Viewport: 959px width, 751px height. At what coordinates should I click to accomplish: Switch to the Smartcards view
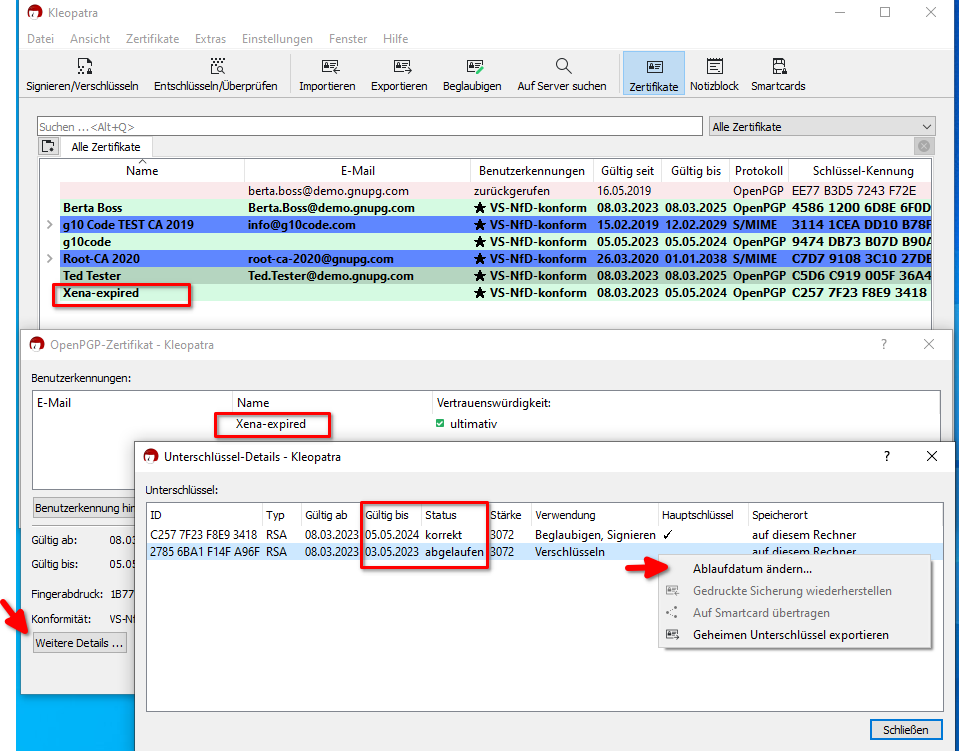778,67
